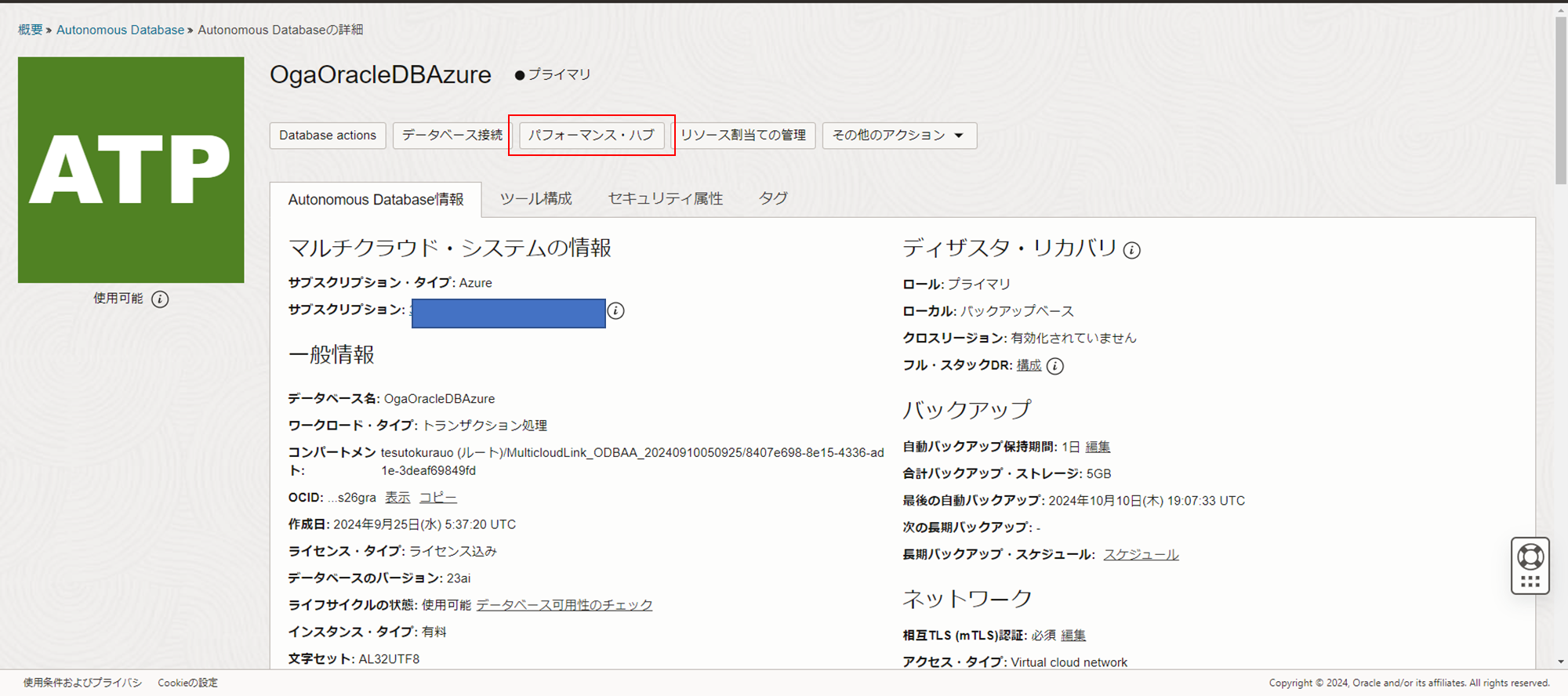Viewport: 1568px width, 696px height.
Task: Edit 自動バックアップ保持期間 via 編集 link
Action: coord(1098,447)
